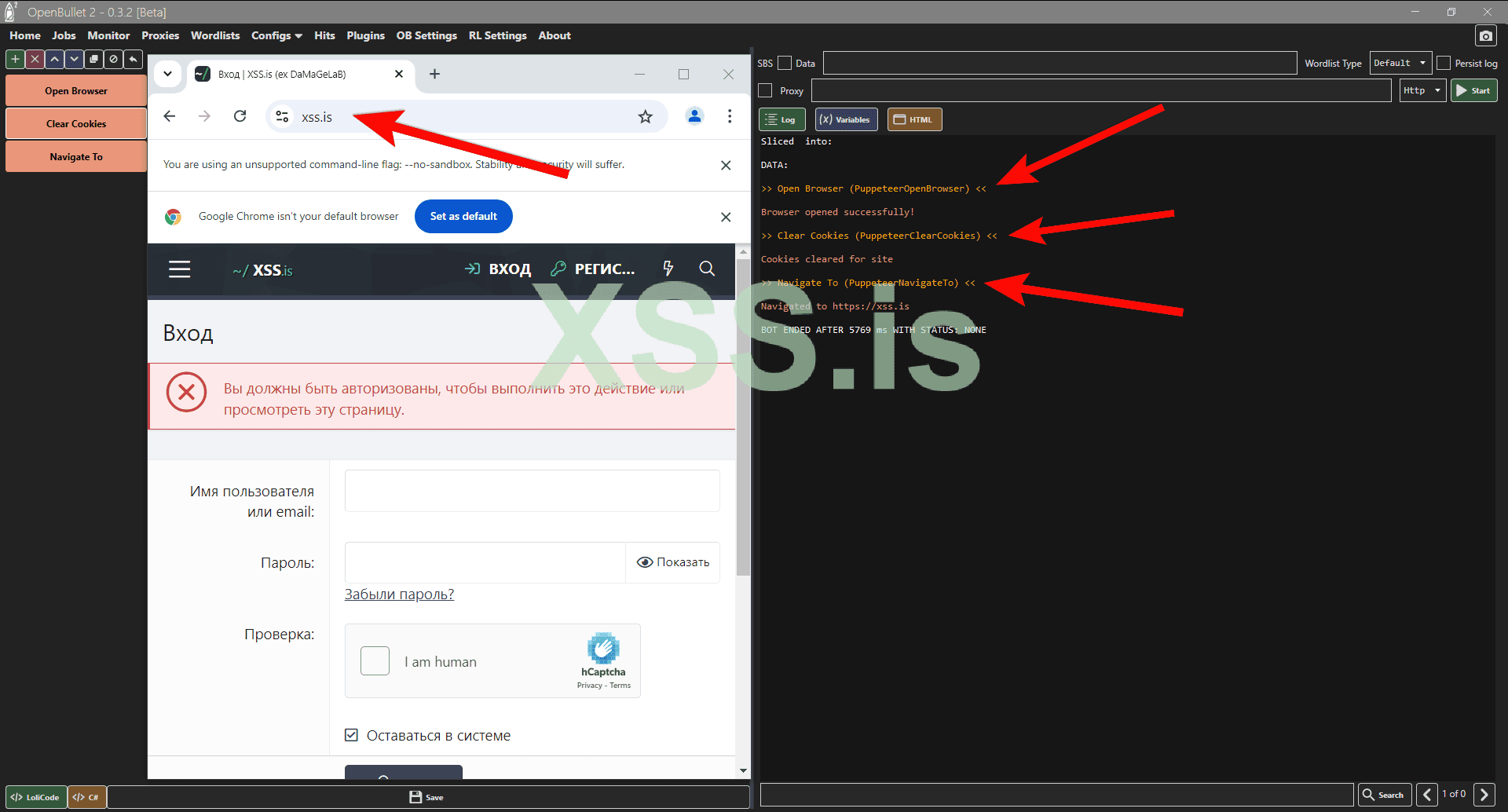The image size is (1508, 812).
Task: Toggle the SBS checkbox
Action: tap(785, 63)
